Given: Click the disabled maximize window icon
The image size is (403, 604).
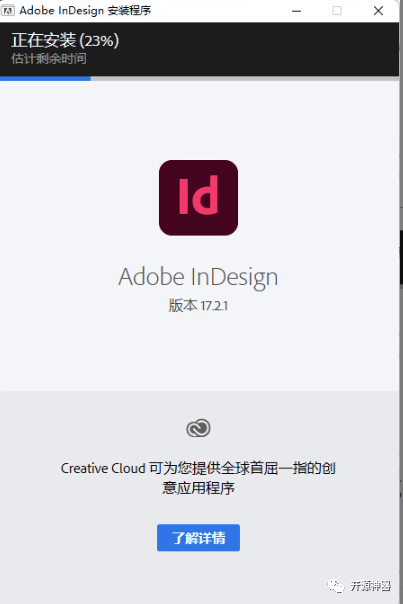Looking at the screenshot, I should (337, 11).
